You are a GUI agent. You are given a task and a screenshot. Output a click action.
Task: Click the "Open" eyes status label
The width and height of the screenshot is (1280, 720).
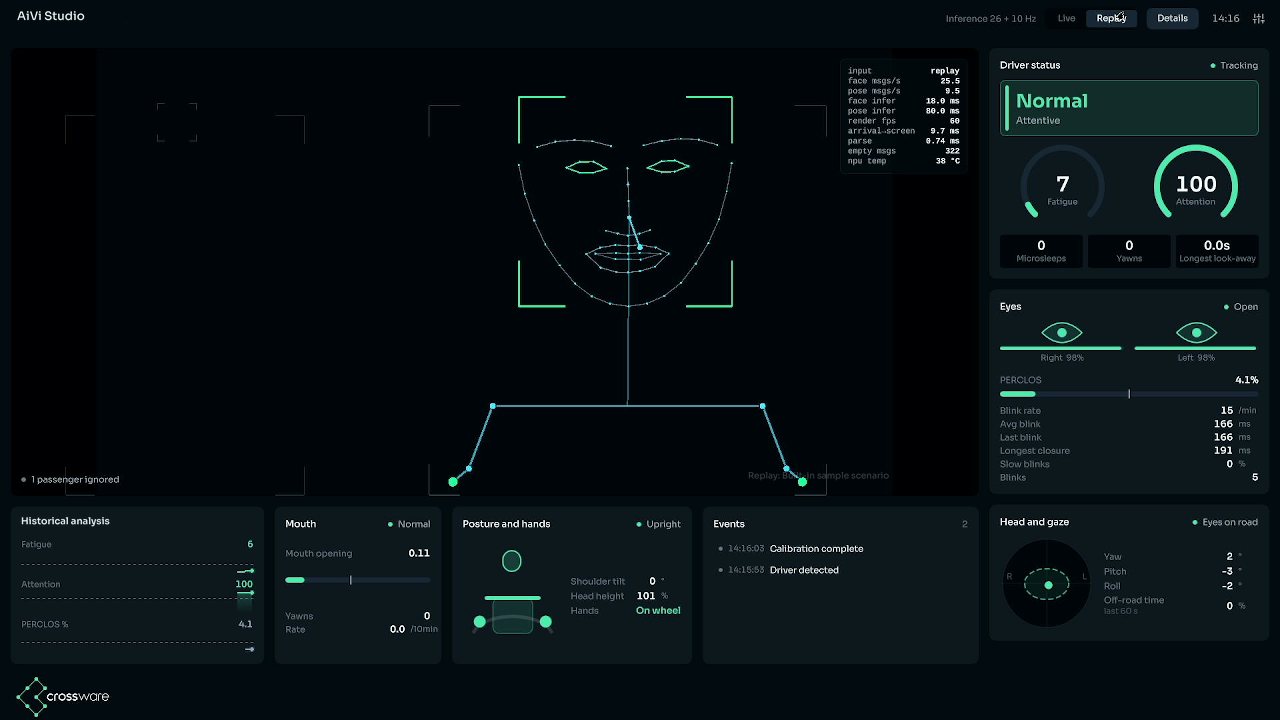click(x=1241, y=307)
